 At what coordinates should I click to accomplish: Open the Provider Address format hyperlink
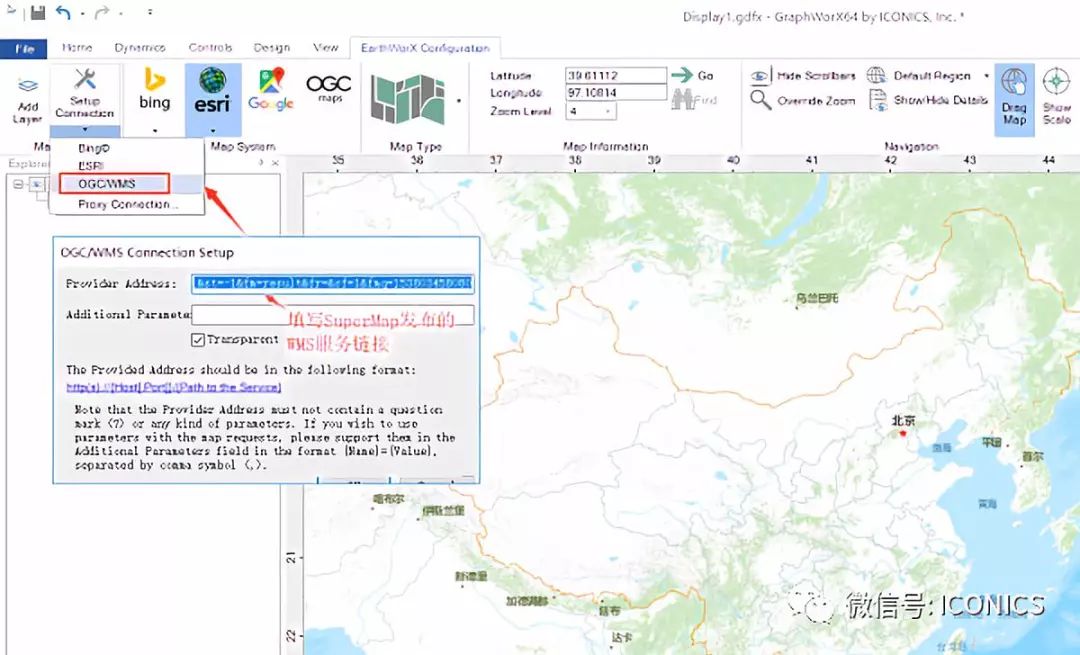[x=174, y=387]
